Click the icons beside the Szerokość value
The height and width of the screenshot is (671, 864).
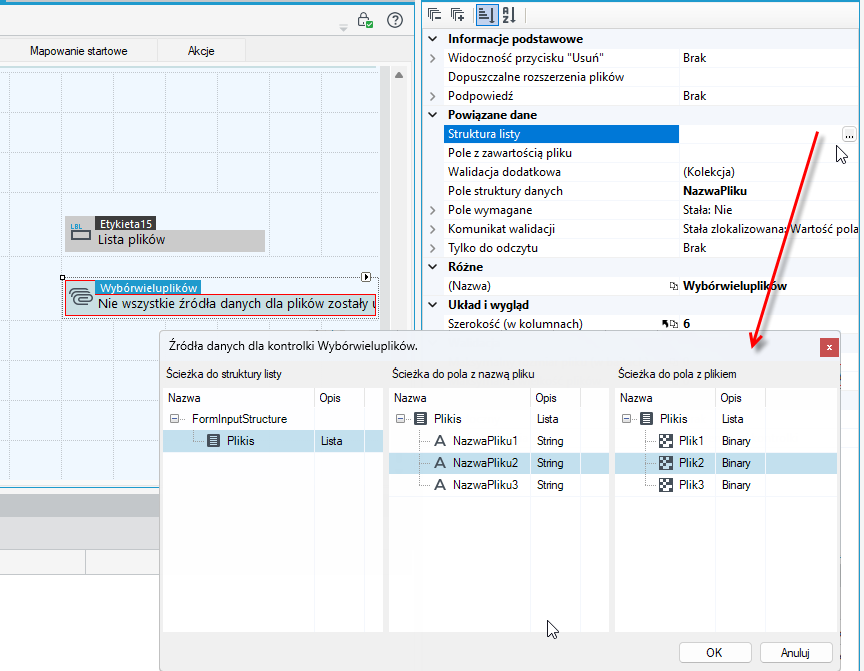click(669, 324)
